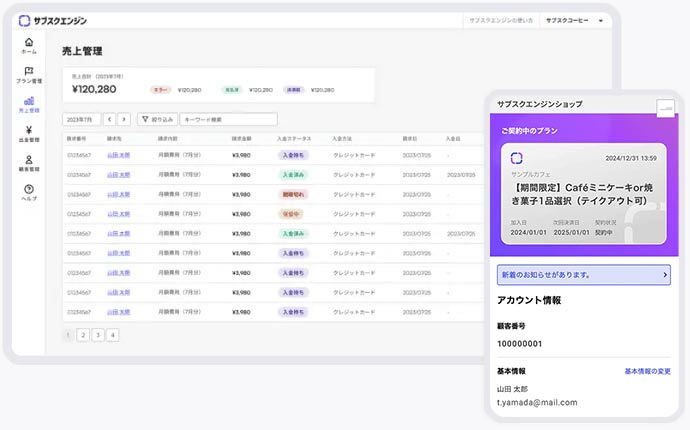Open プラン管理 flag icon in sidebar
690x430 pixels.
[29, 71]
